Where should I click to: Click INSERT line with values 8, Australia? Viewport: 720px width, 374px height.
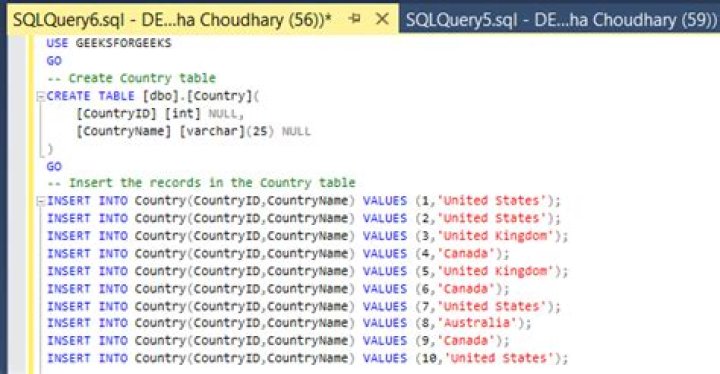pos(289,323)
